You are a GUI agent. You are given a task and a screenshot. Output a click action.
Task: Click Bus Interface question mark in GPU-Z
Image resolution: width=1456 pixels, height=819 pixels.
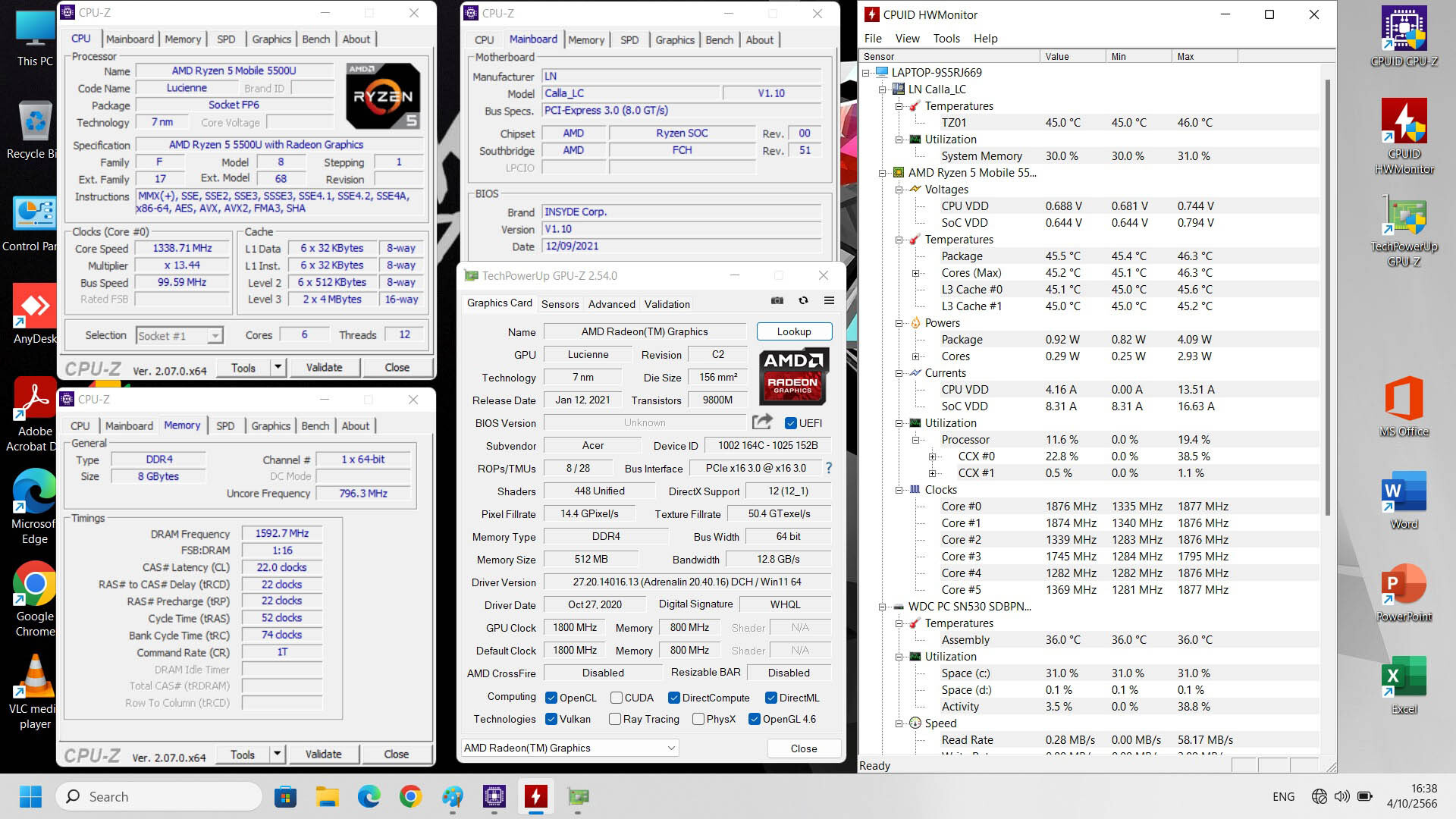pos(829,468)
